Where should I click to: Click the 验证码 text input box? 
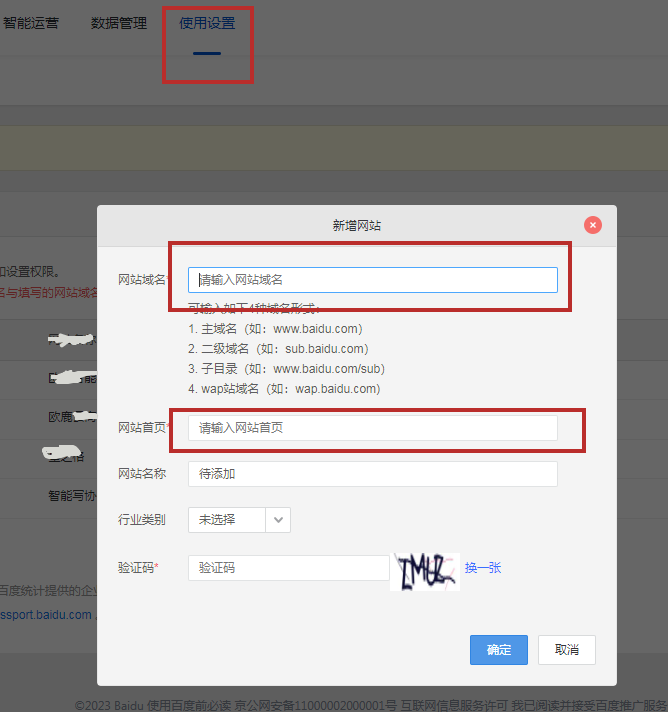tap(288, 568)
